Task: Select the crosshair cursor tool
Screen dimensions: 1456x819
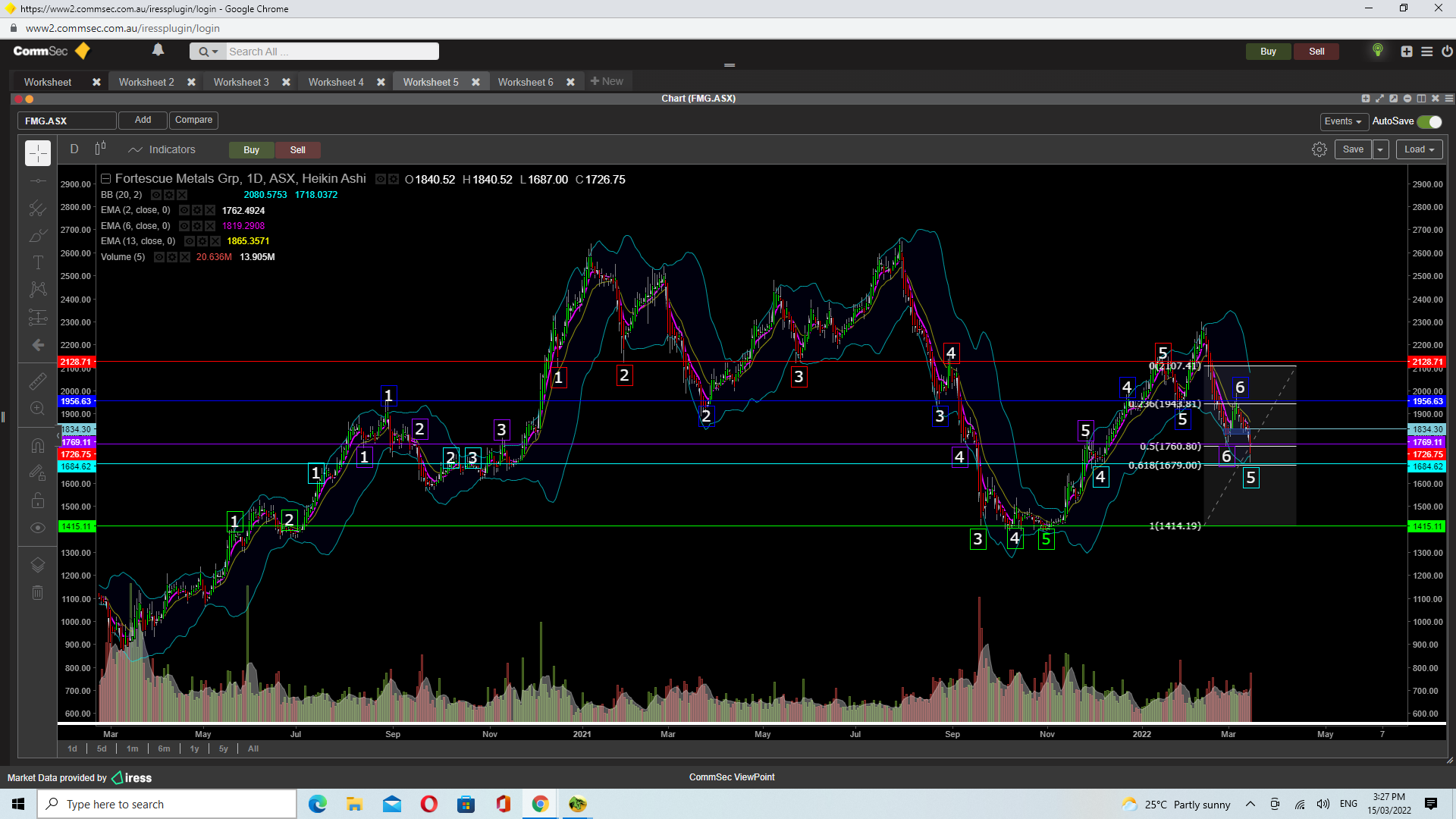Action: pyautogui.click(x=38, y=153)
